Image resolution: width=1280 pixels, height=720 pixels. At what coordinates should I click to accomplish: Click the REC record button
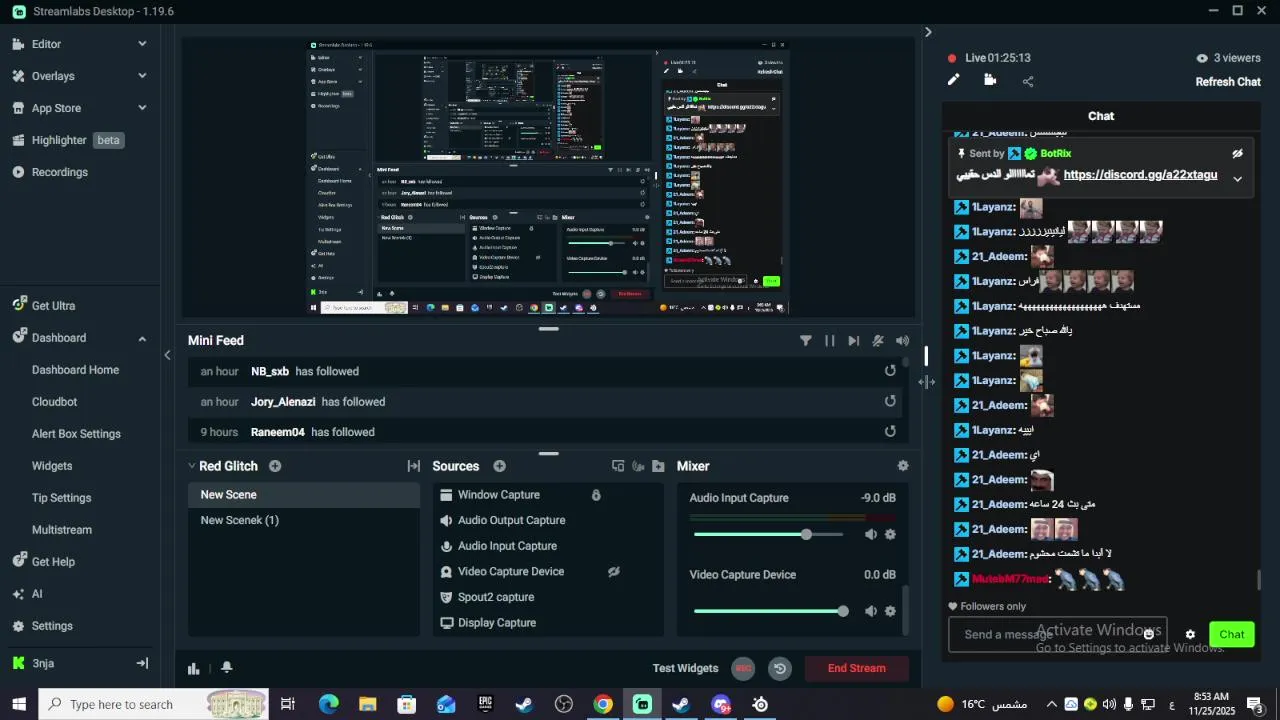(x=742, y=669)
